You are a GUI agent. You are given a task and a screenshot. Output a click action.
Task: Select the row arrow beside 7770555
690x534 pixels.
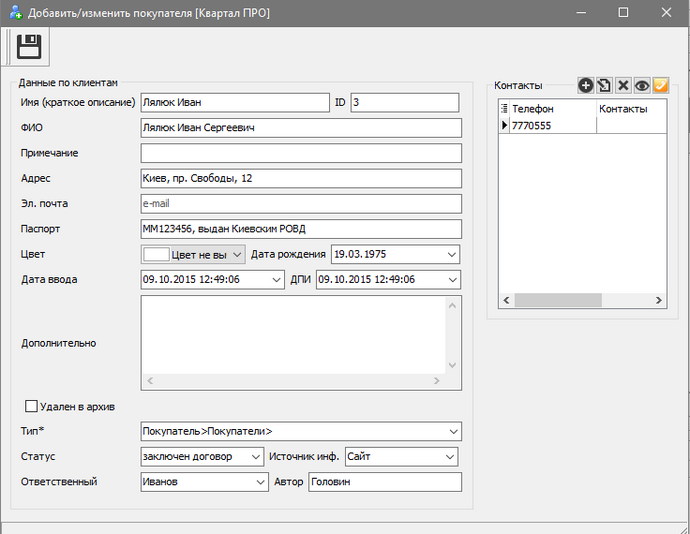coord(504,126)
